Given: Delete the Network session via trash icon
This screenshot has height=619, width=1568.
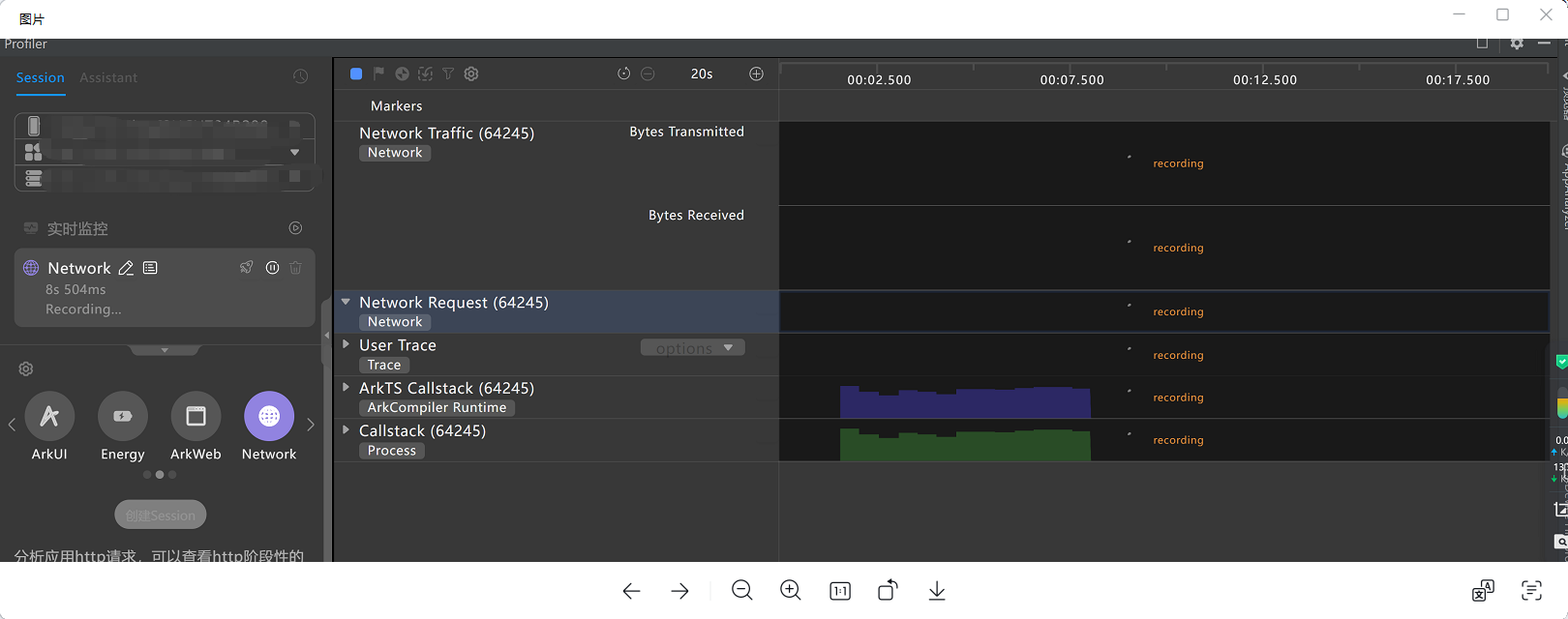Looking at the screenshot, I should pyautogui.click(x=296, y=268).
